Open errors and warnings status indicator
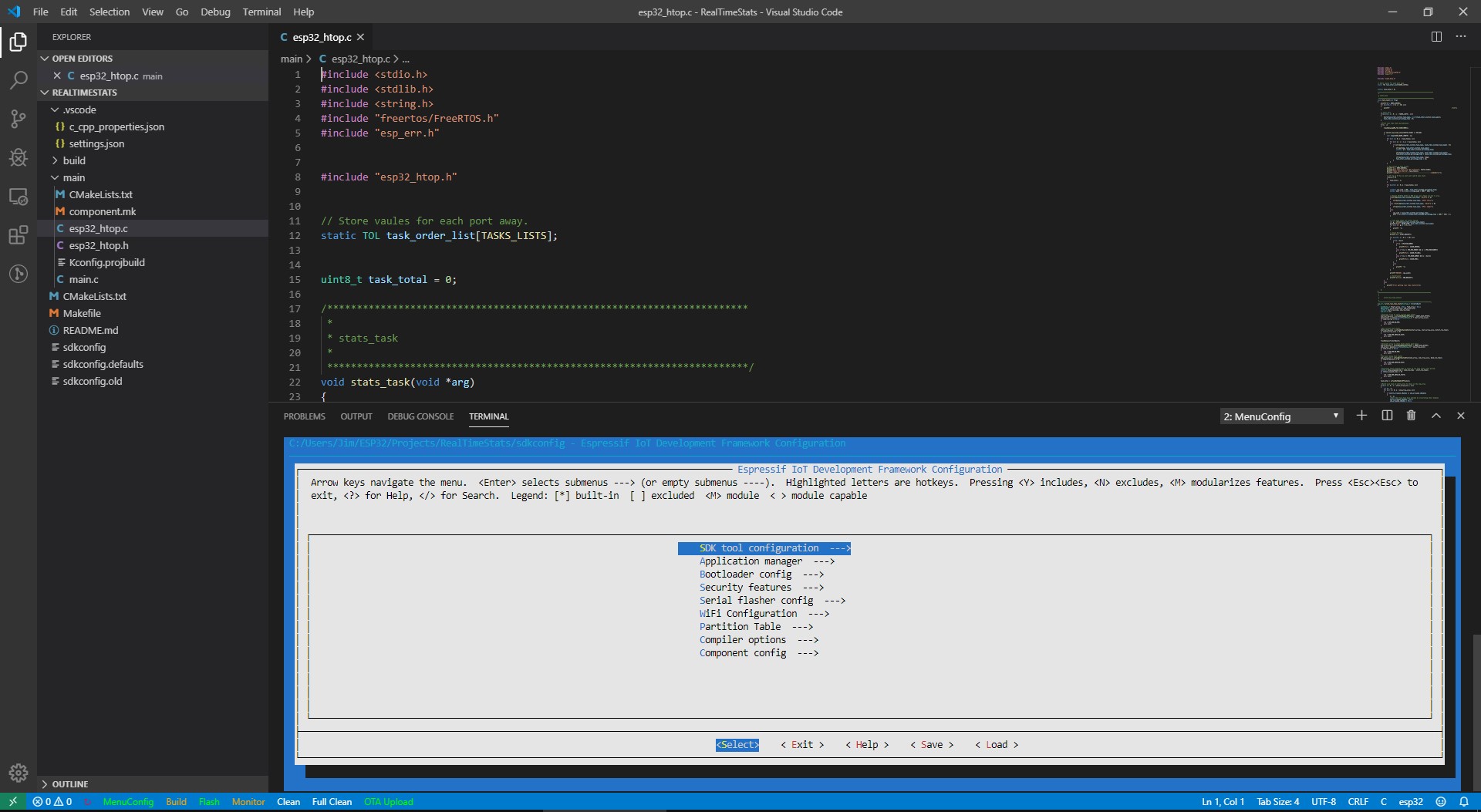Viewport: 1481px width, 812px height. point(52,802)
